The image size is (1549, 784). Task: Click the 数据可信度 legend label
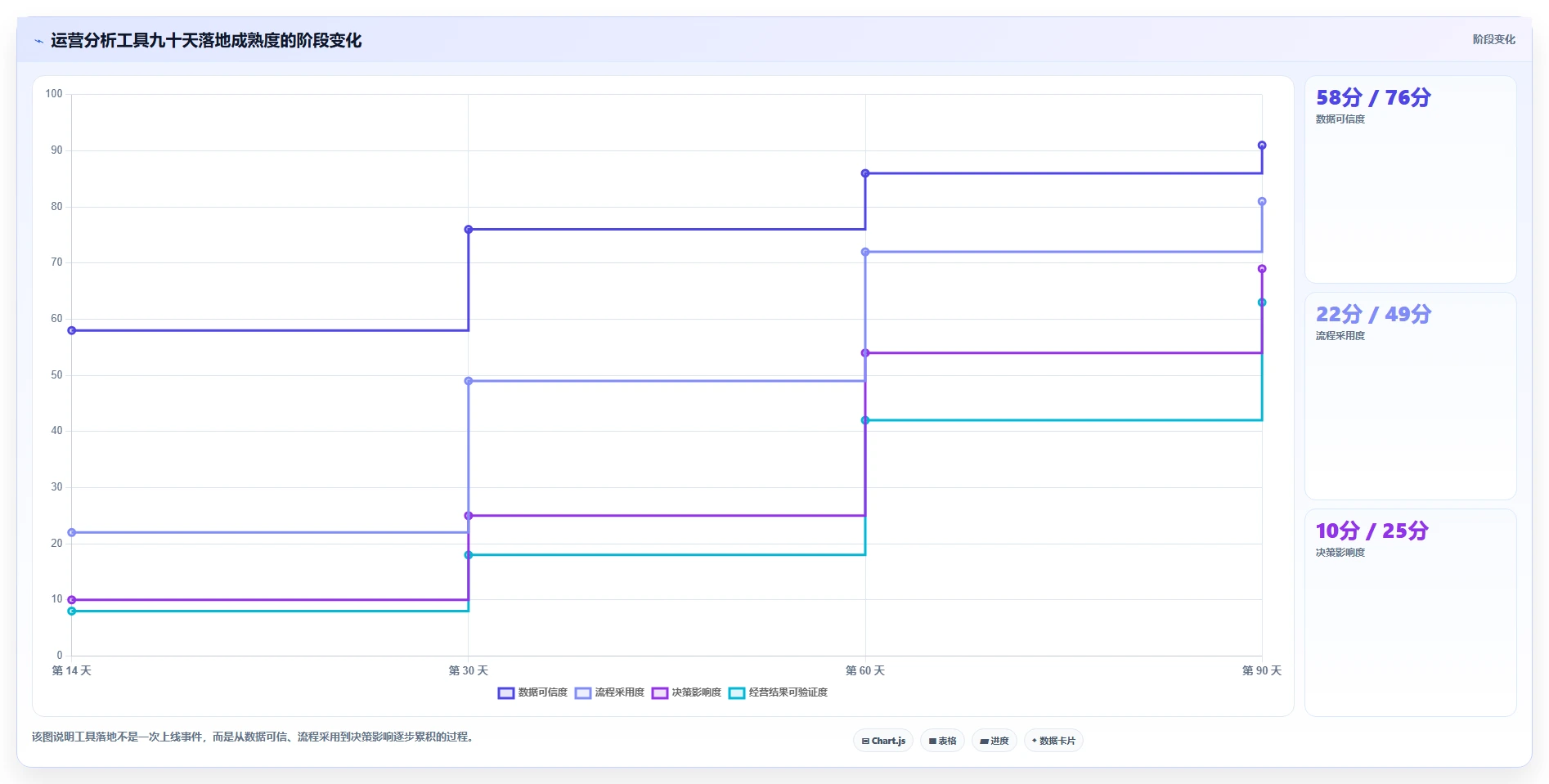[x=543, y=692]
